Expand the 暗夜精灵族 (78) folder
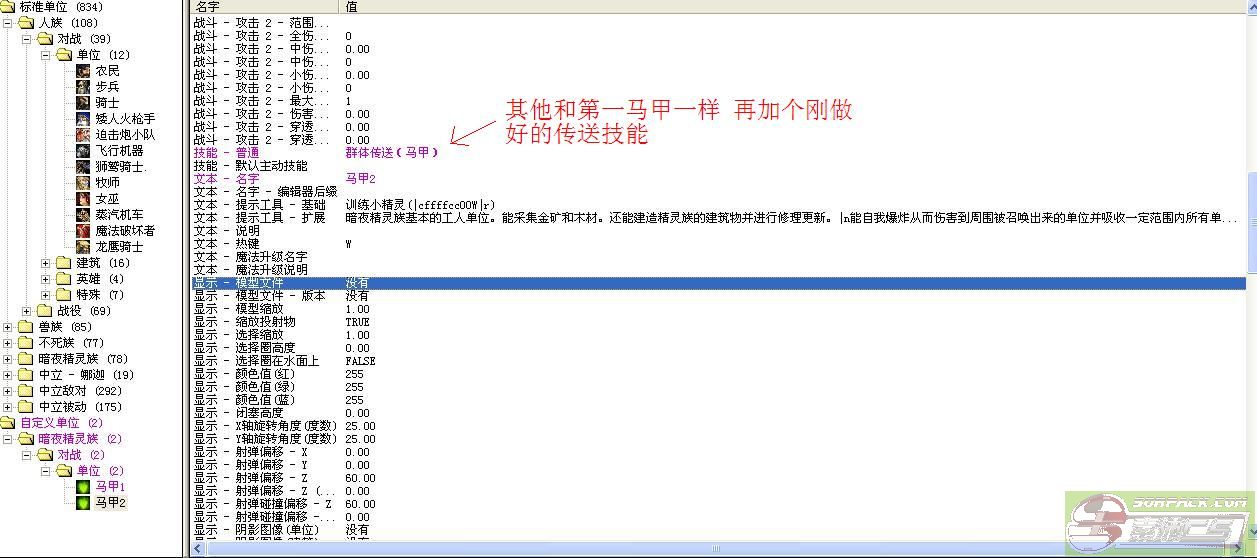Image resolution: width=1257 pixels, height=558 pixels. (x=8, y=359)
